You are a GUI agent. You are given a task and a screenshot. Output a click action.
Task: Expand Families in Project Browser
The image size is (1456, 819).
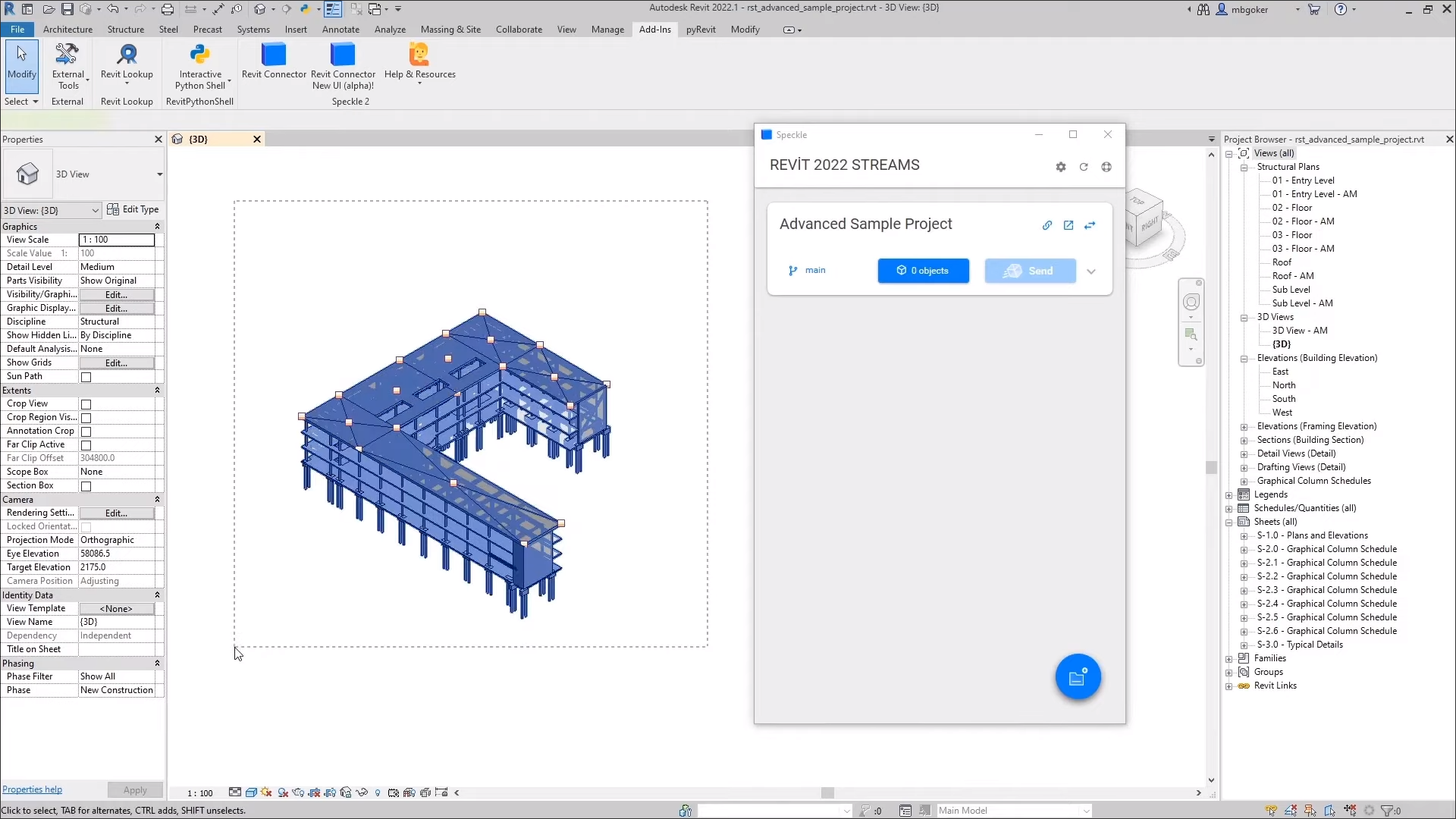[1229, 659]
